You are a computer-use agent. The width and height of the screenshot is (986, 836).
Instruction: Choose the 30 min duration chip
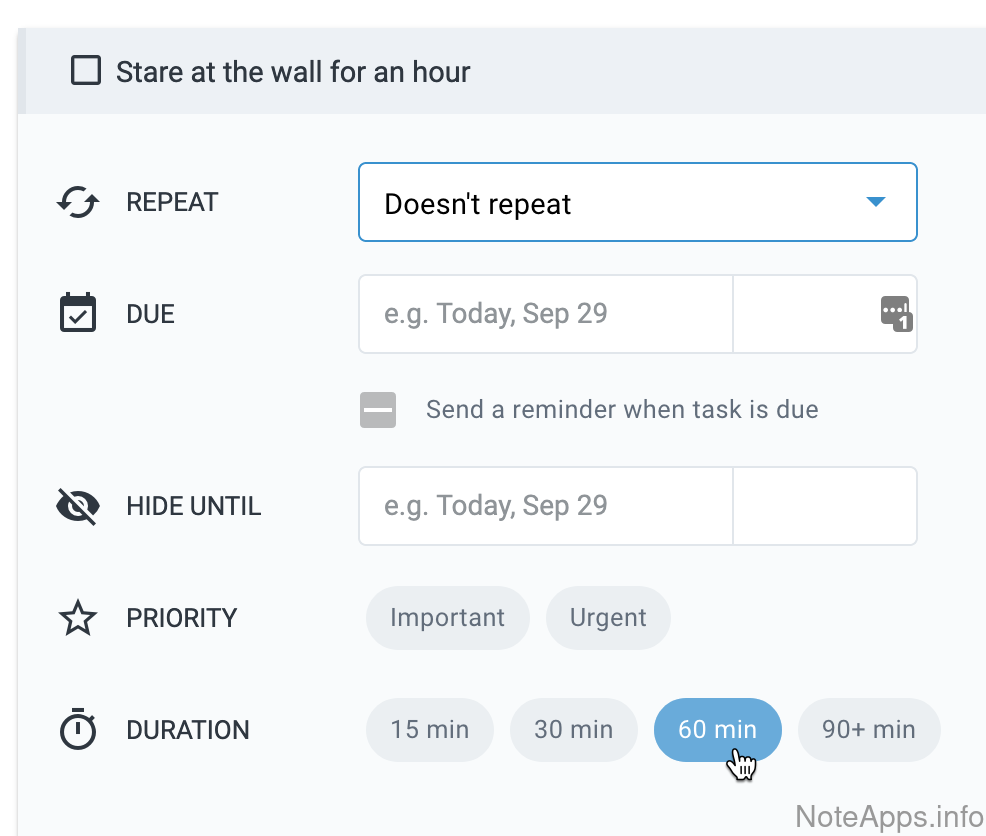click(x=574, y=730)
